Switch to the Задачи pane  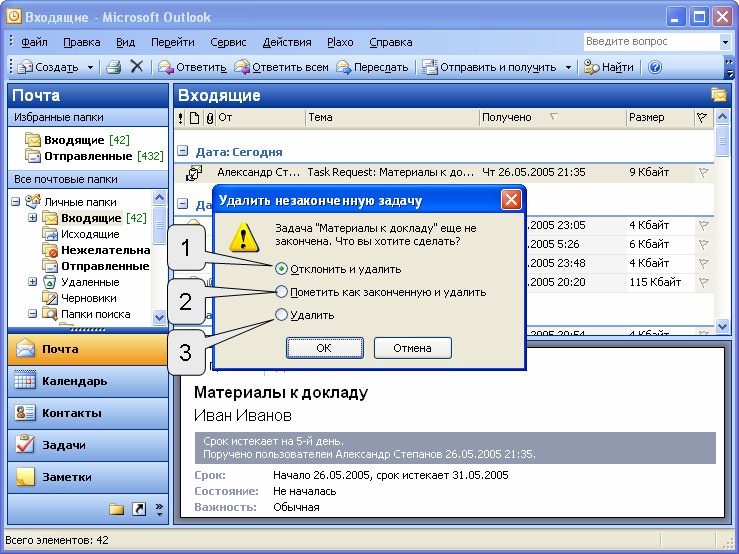tap(88, 445)
